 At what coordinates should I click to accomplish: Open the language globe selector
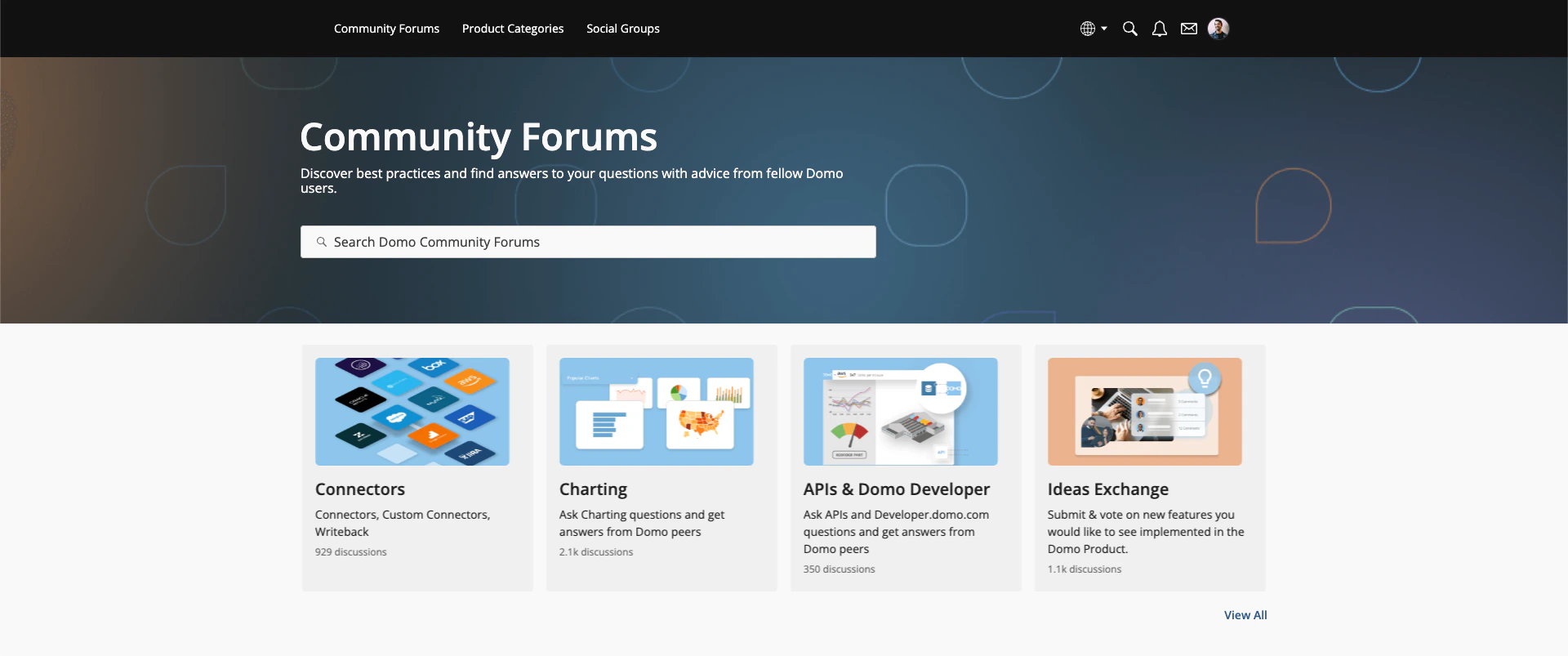point(1094,29)
